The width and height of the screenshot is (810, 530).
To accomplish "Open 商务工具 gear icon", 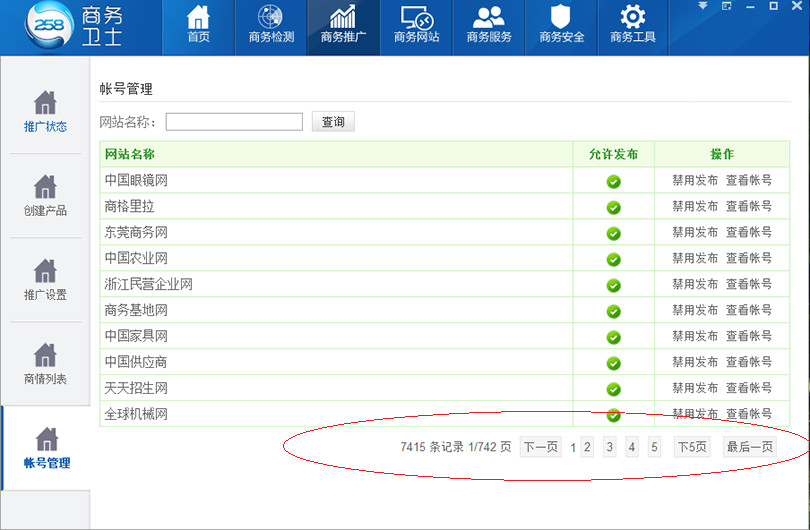I will pos(633,24).
